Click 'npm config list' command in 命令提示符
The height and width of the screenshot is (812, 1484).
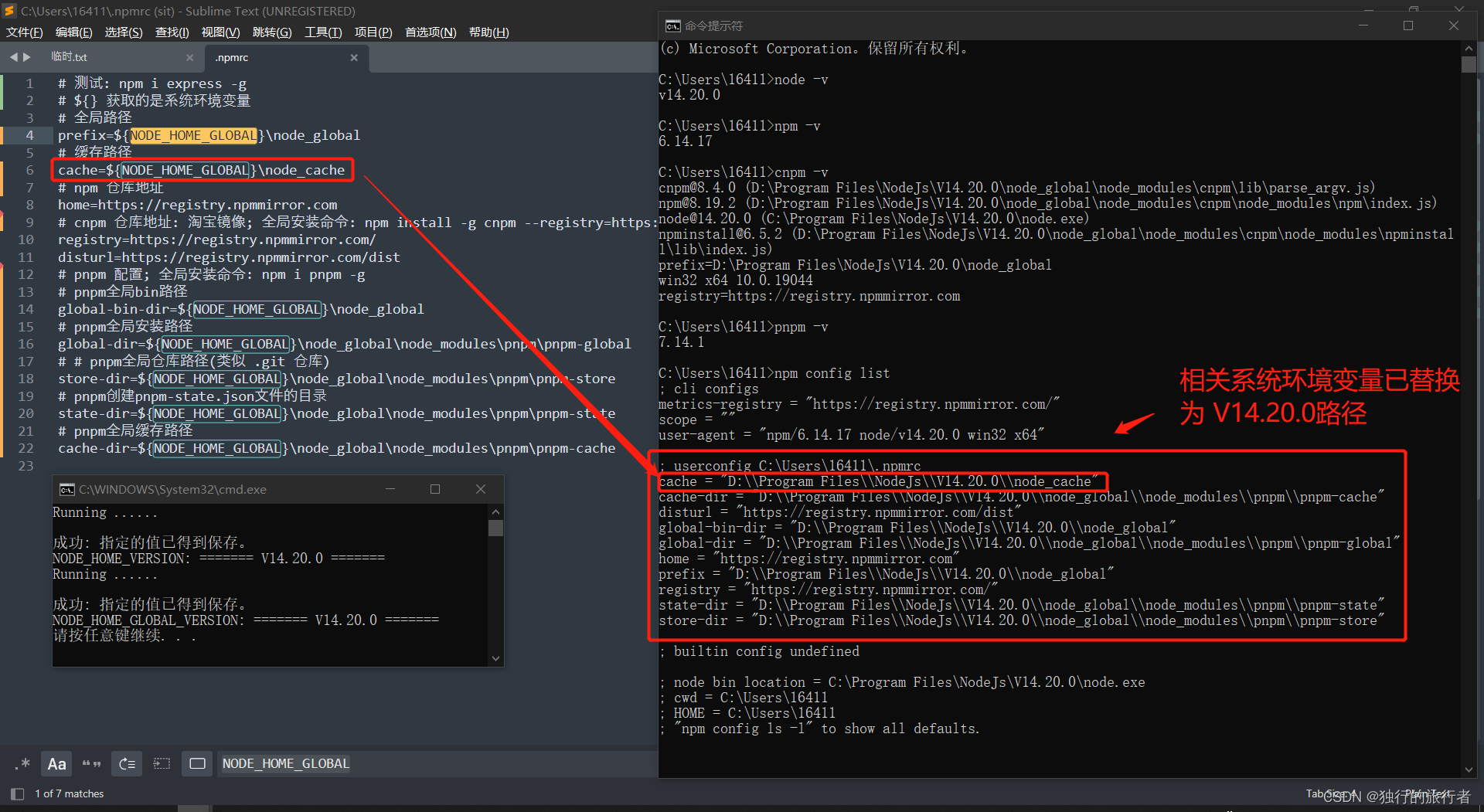tap(832, 373)
